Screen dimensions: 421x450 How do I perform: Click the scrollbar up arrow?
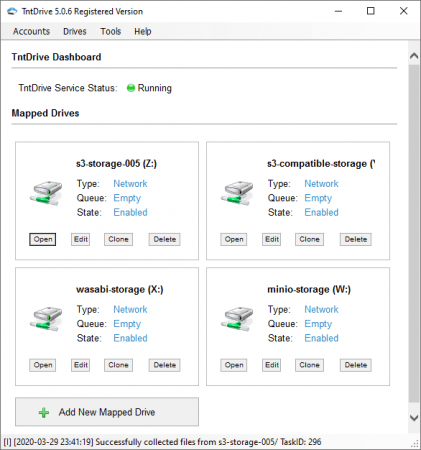pyautogui.click(x=414, y=56)
